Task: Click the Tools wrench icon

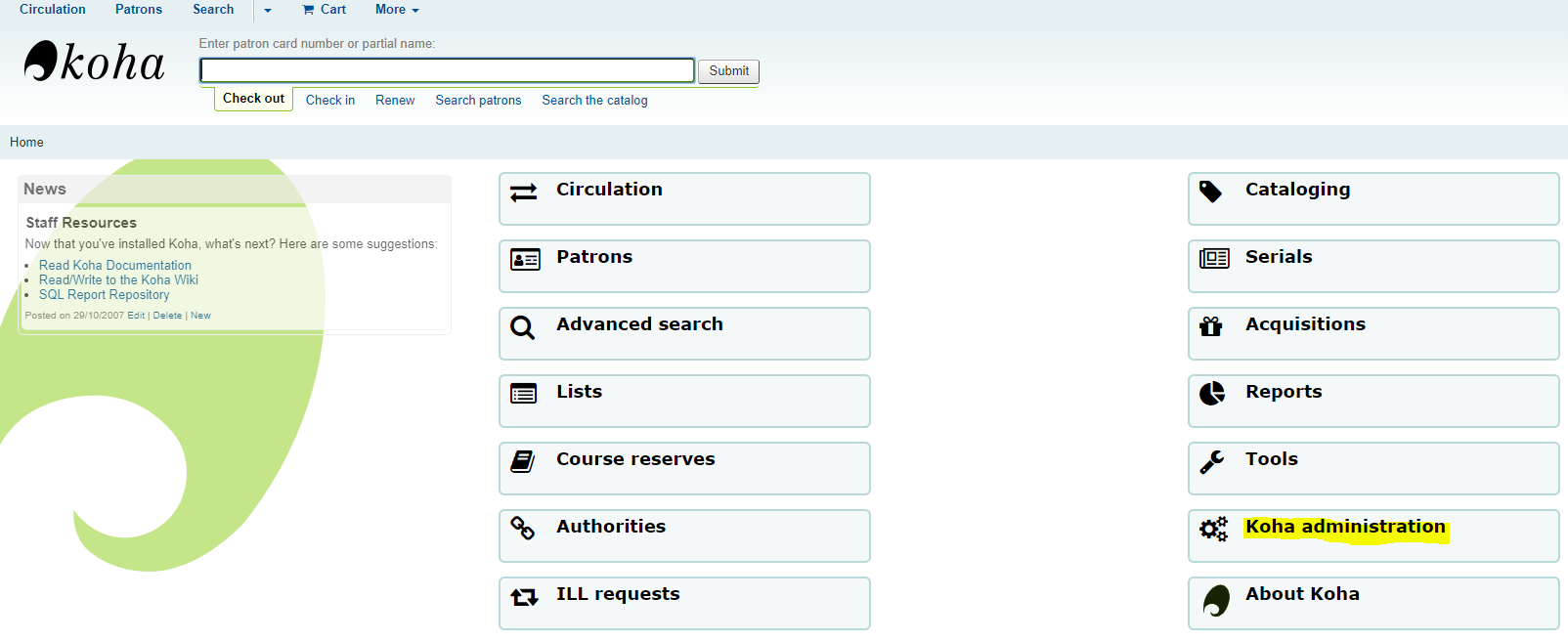Action: click(1212, 461)
